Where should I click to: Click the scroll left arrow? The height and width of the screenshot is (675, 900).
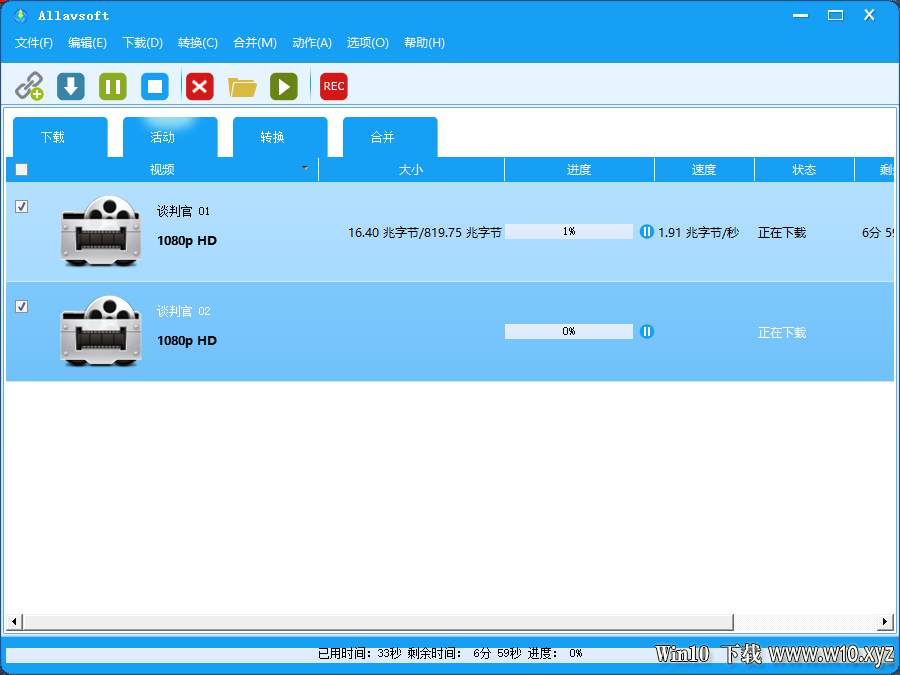[14, 621]
